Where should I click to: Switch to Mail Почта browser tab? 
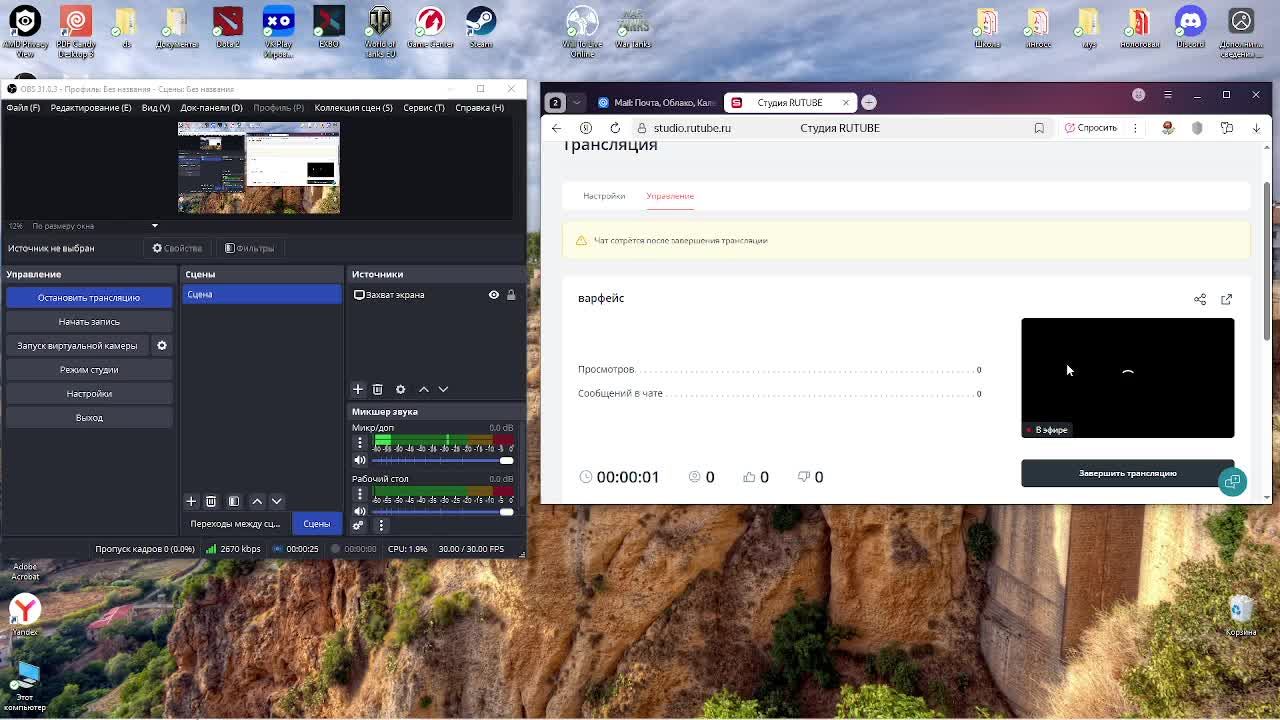pos(657,102)
